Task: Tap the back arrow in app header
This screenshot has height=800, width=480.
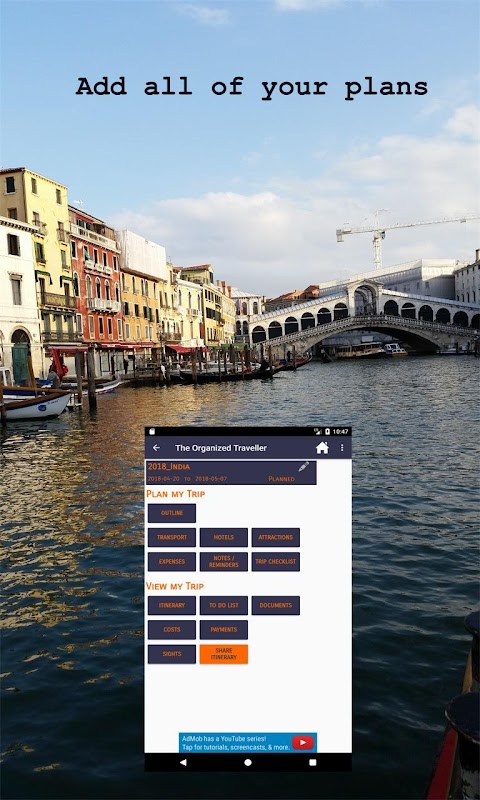Action: pos(157,448)
